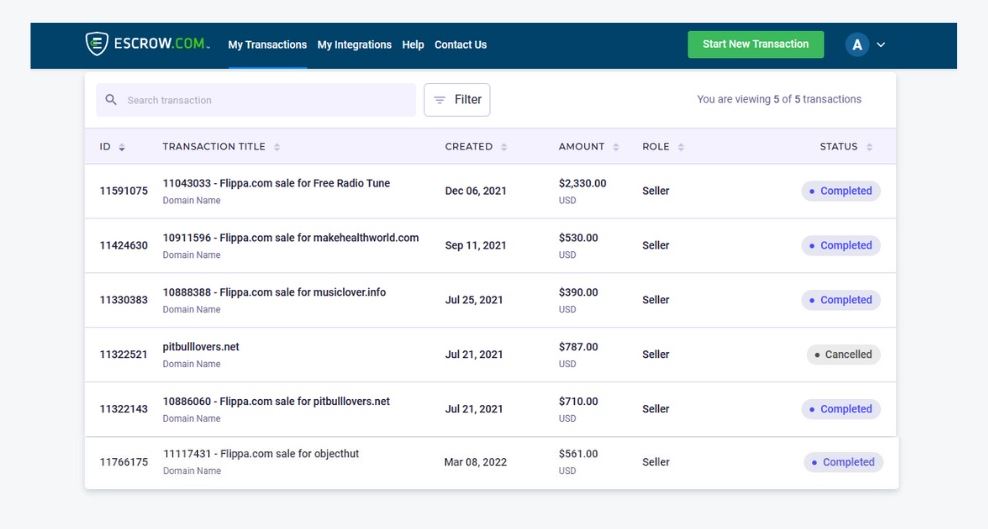Viewport: 988px width, 529px height.
Task: Open the Filter options button
Action: pos(457,100)
